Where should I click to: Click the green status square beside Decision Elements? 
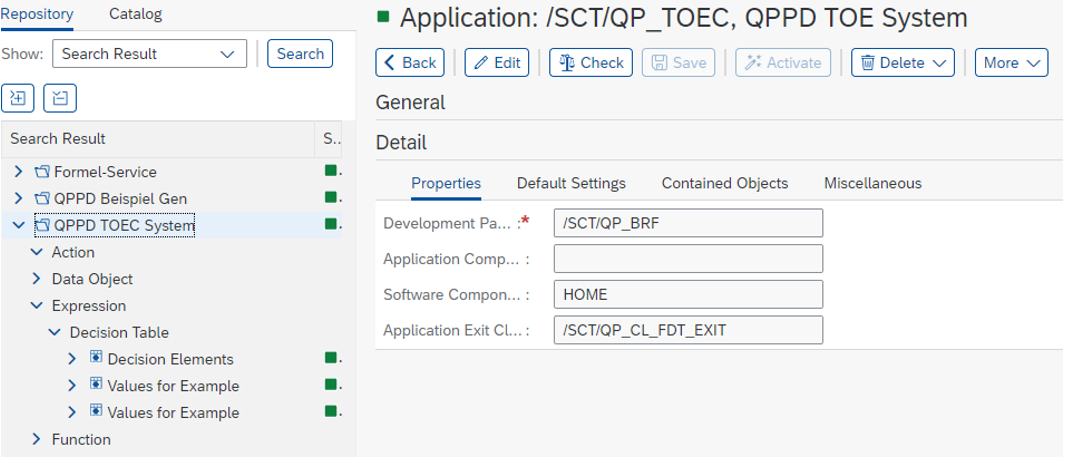[x=330, y=358]
